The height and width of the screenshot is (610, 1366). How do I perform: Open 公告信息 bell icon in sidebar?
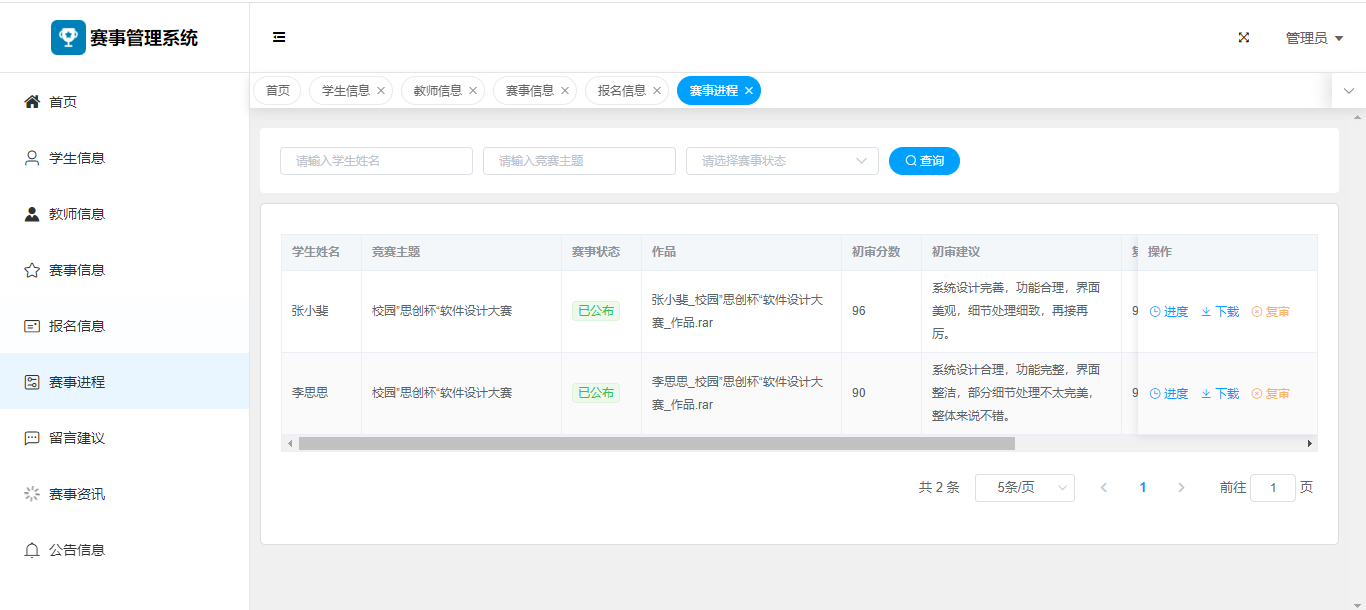coord(32,550)
